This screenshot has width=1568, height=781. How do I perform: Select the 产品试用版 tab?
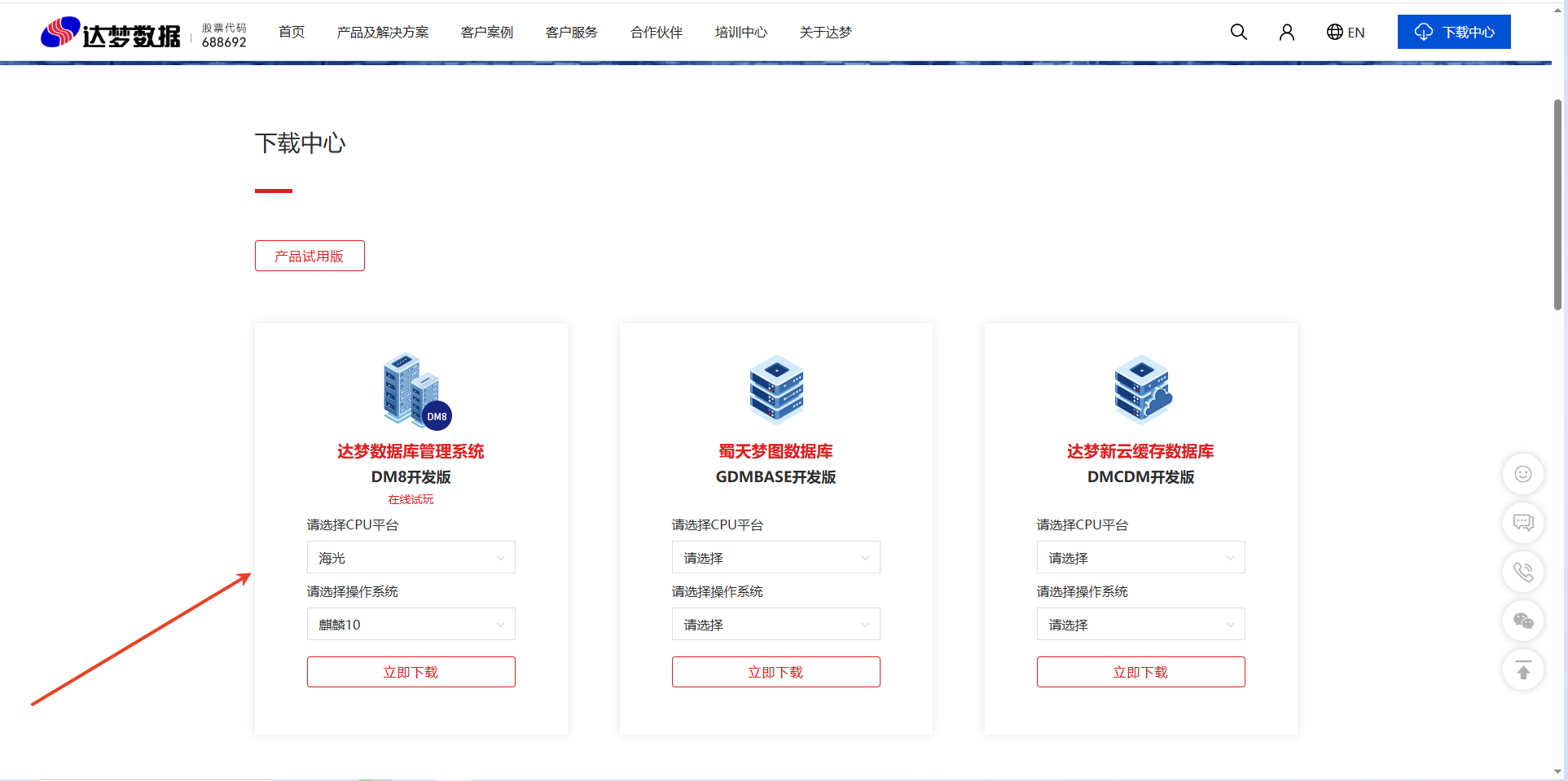[x=310, y=256]
